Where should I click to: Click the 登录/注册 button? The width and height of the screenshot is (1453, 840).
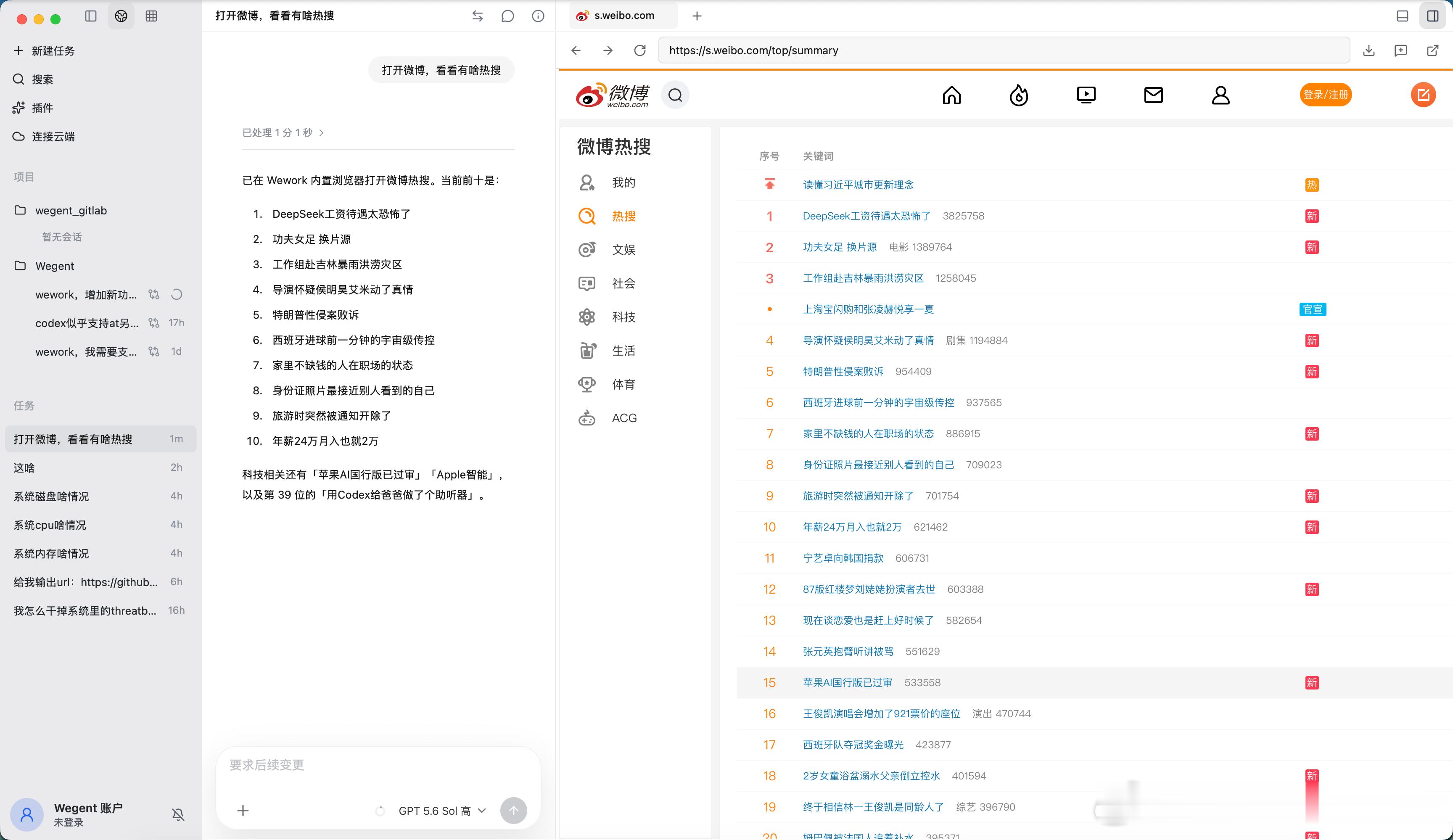(x=1326, y=95)
